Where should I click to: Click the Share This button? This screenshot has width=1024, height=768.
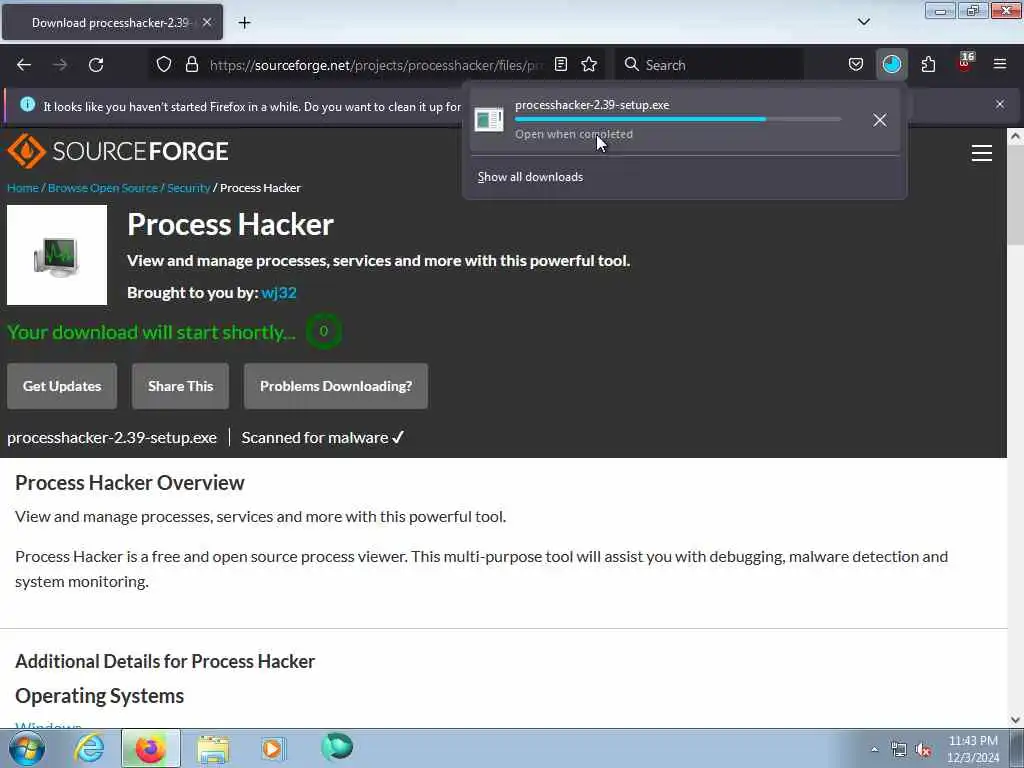[180, 386]
